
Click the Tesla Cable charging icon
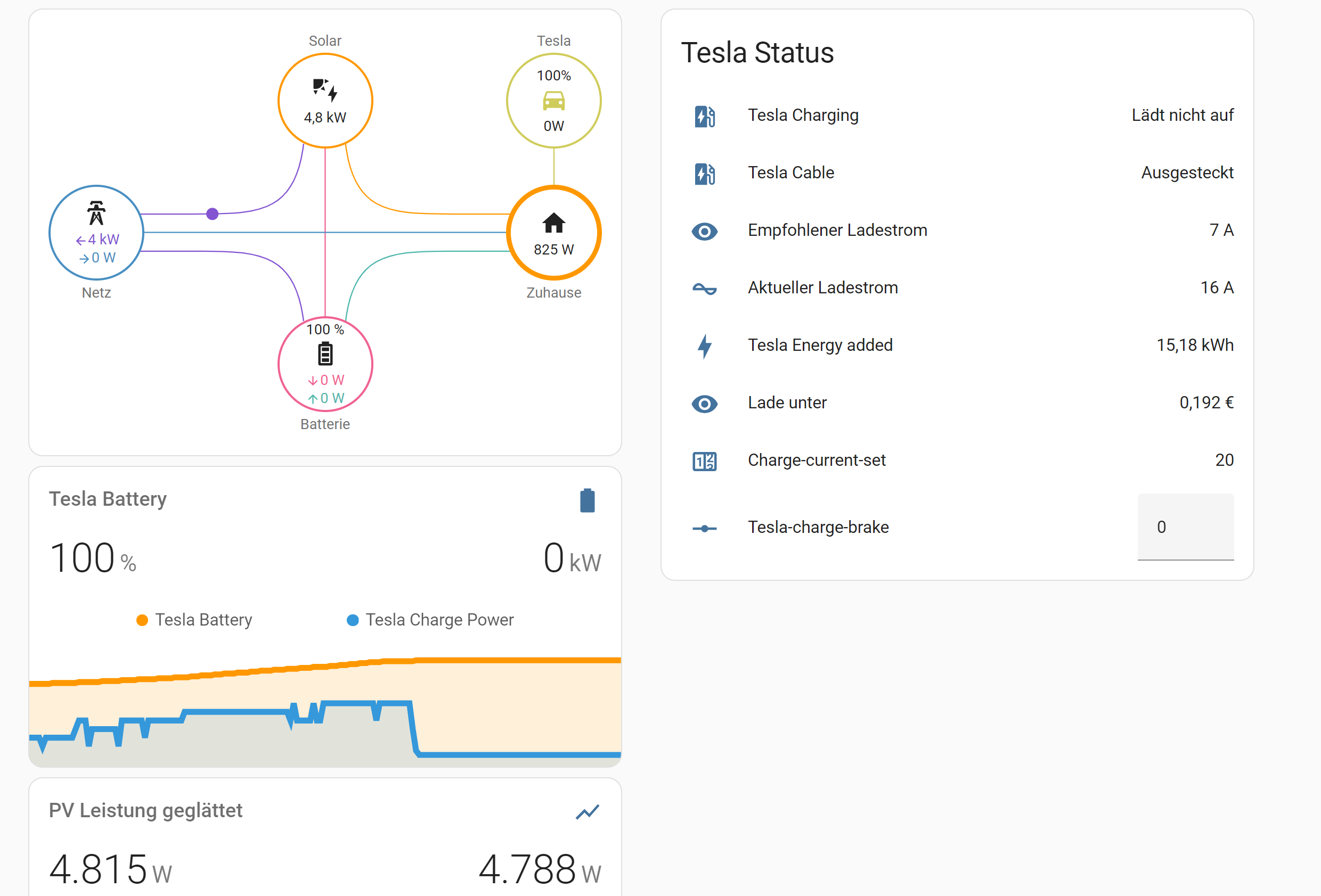click(x=705, y=174)
